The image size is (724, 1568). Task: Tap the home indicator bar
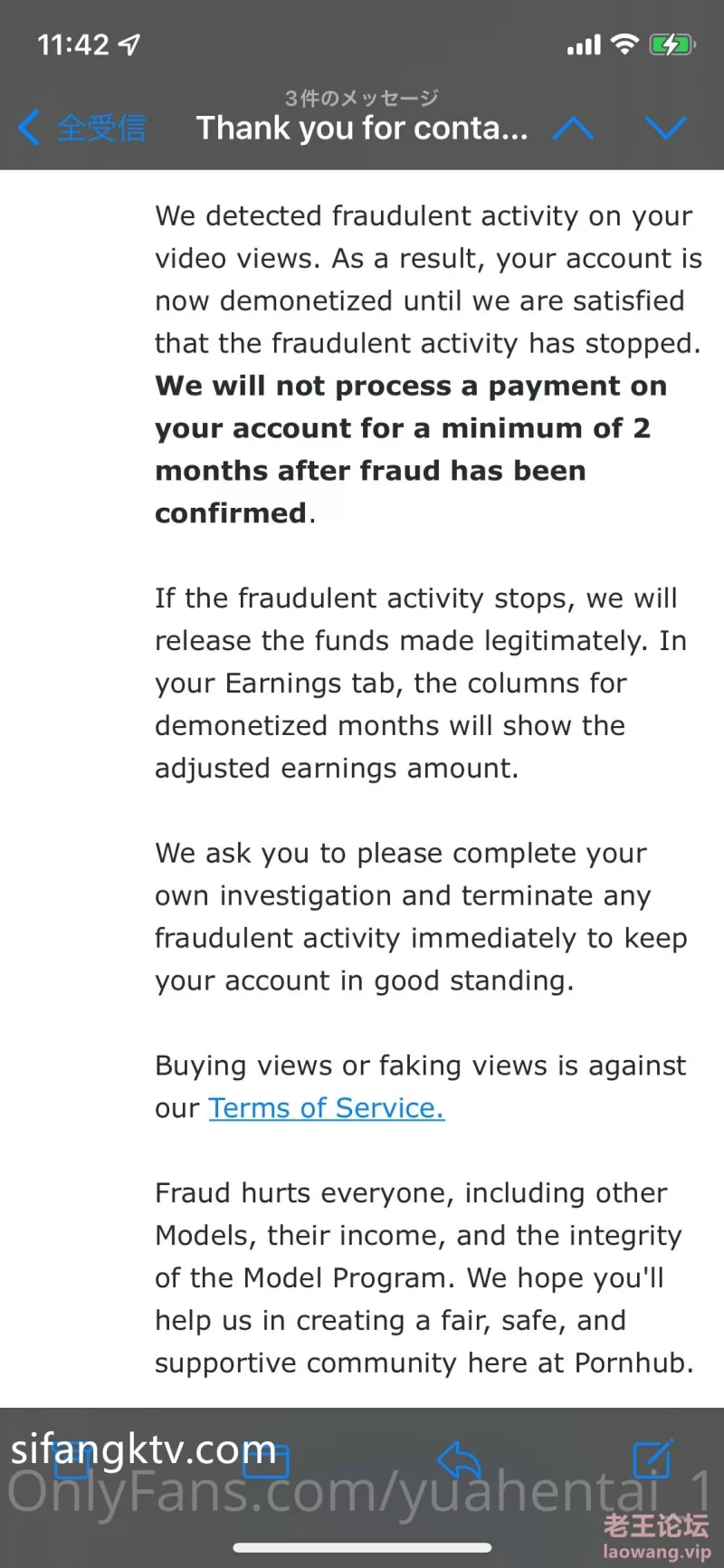pos(362,1547)
